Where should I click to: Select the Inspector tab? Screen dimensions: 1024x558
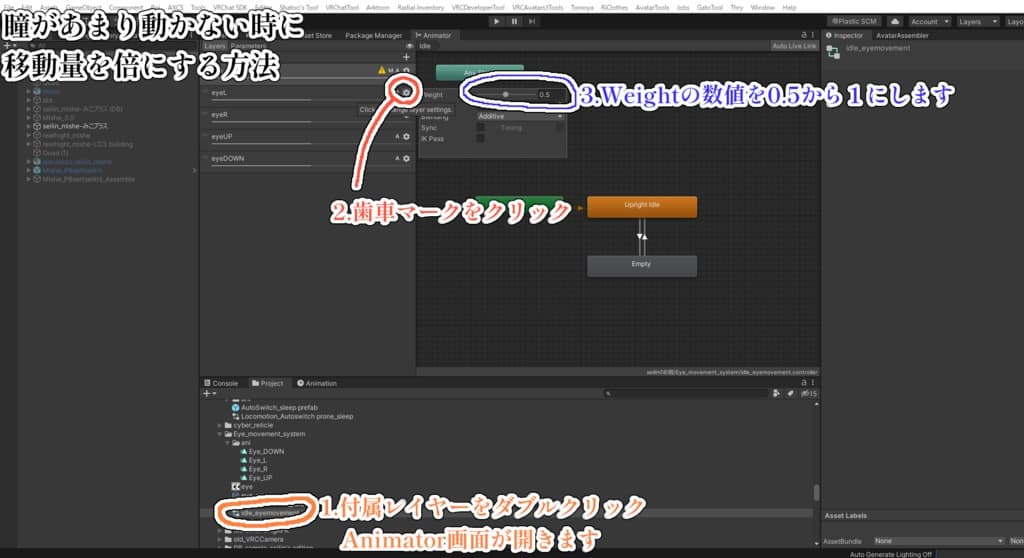click(845, 35)
